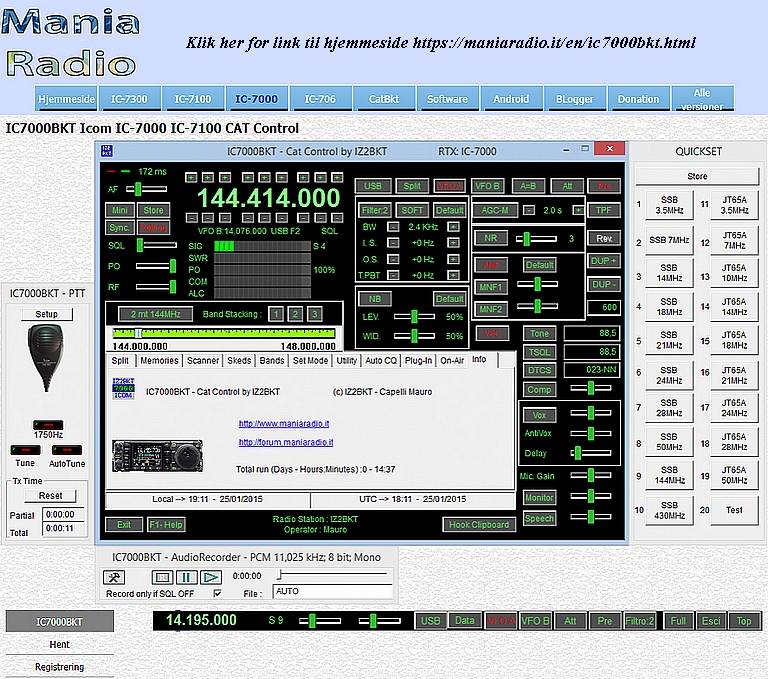Toggle Split button
Viewport: 768px width, 679px height.
click(x=412, y=186)
